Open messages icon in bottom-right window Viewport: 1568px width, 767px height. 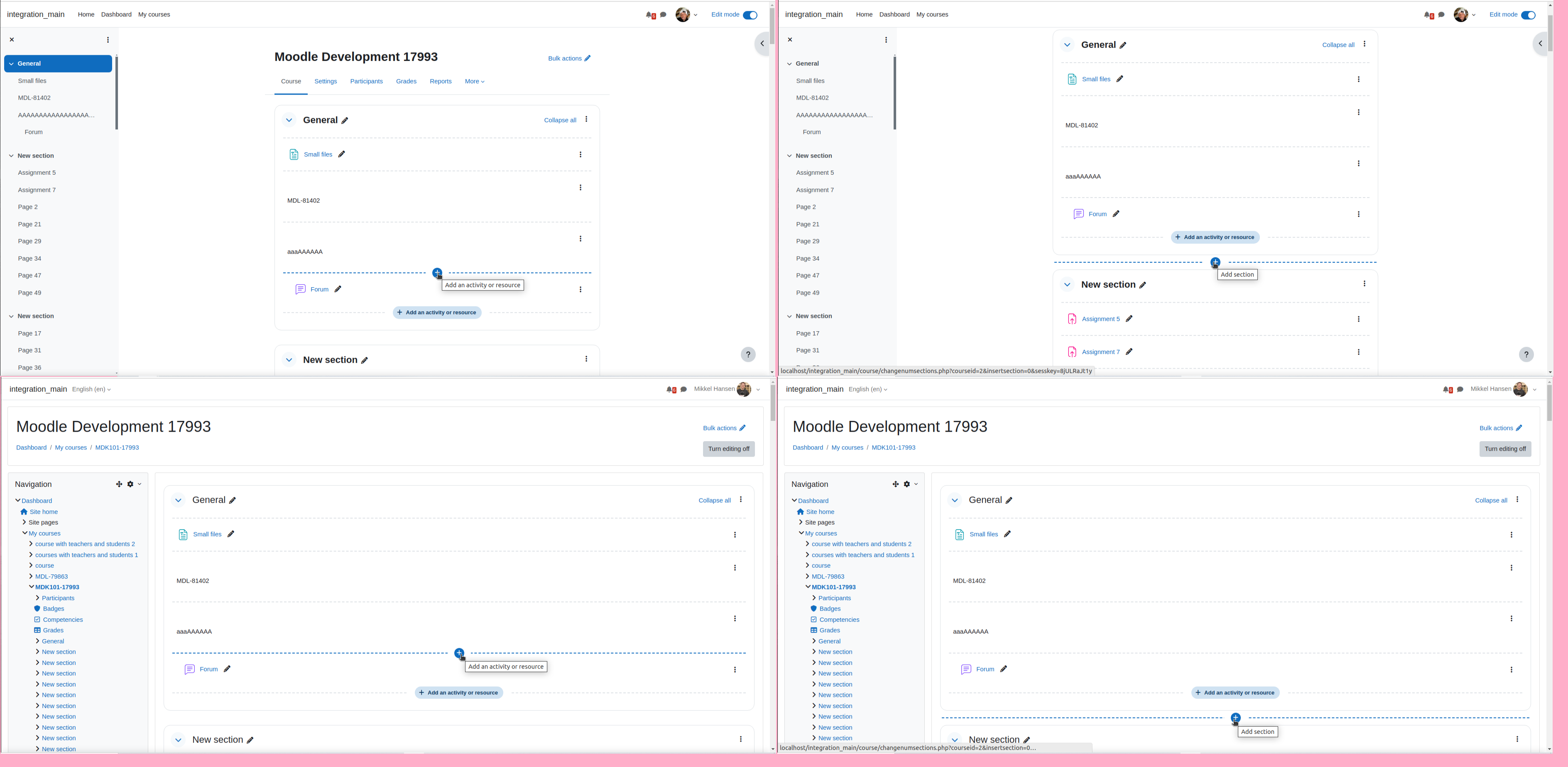1460,389
